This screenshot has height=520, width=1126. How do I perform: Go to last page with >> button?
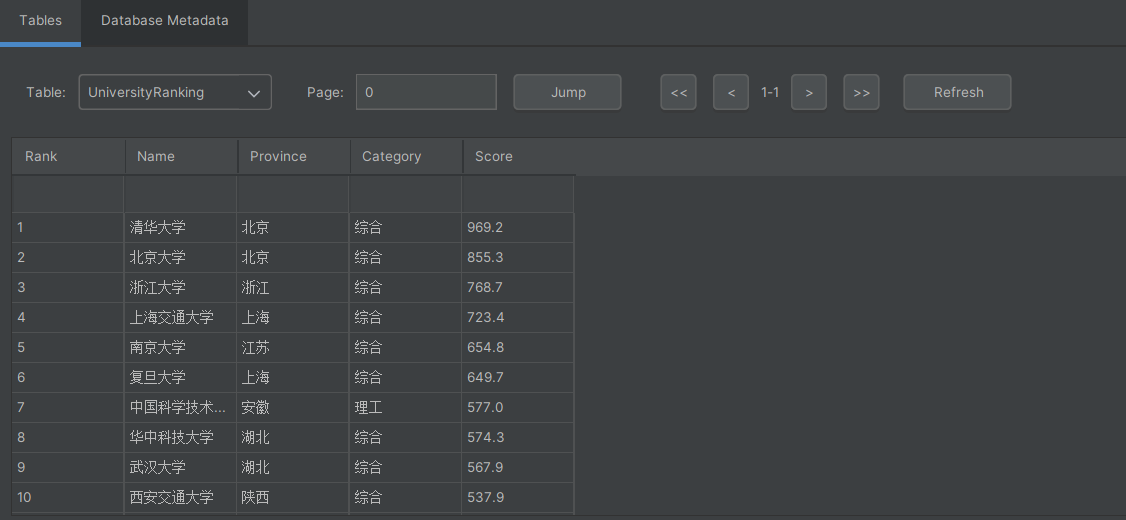[862, 92]
